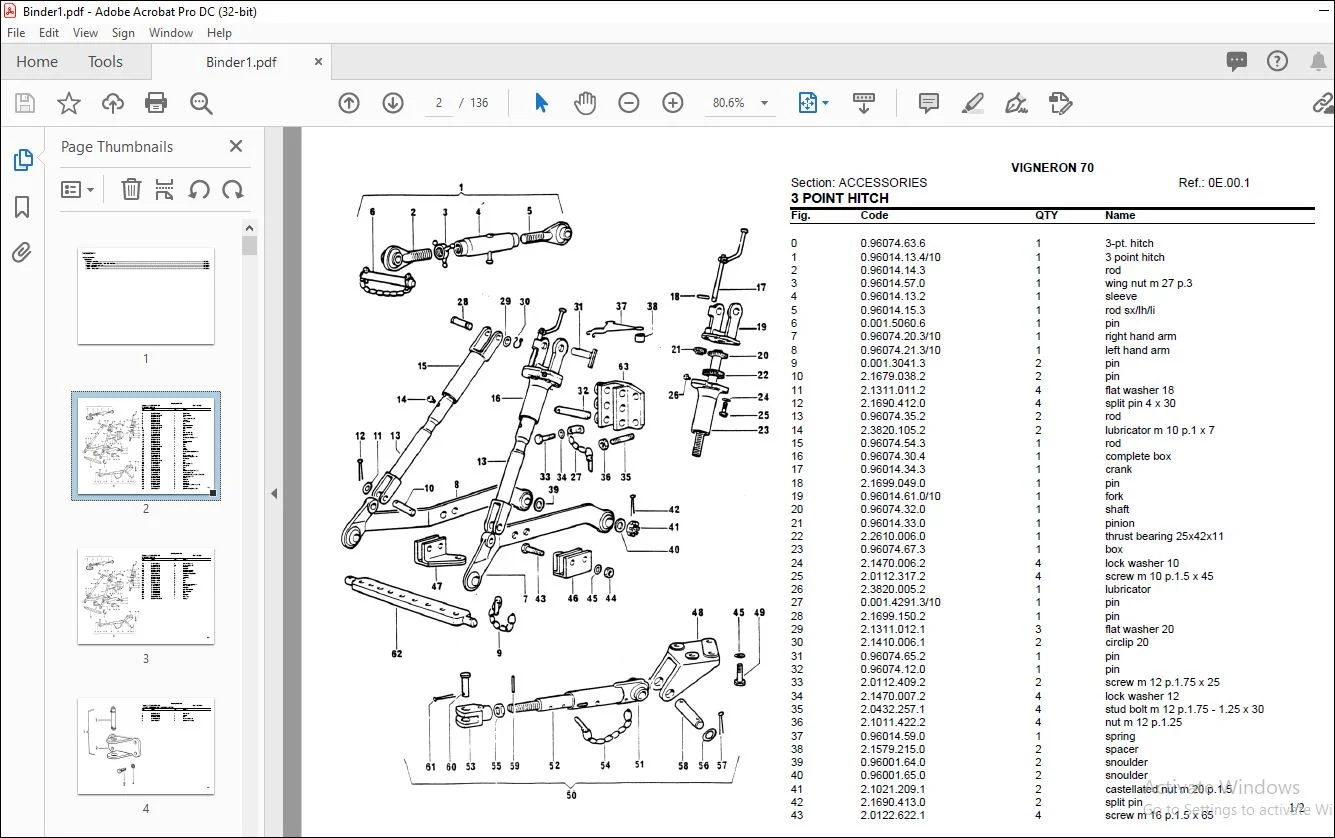Viewport: 1335px width, 838px height.
Task: Click the 'VIGNERON 70' title text
Action: point(1052,168)
